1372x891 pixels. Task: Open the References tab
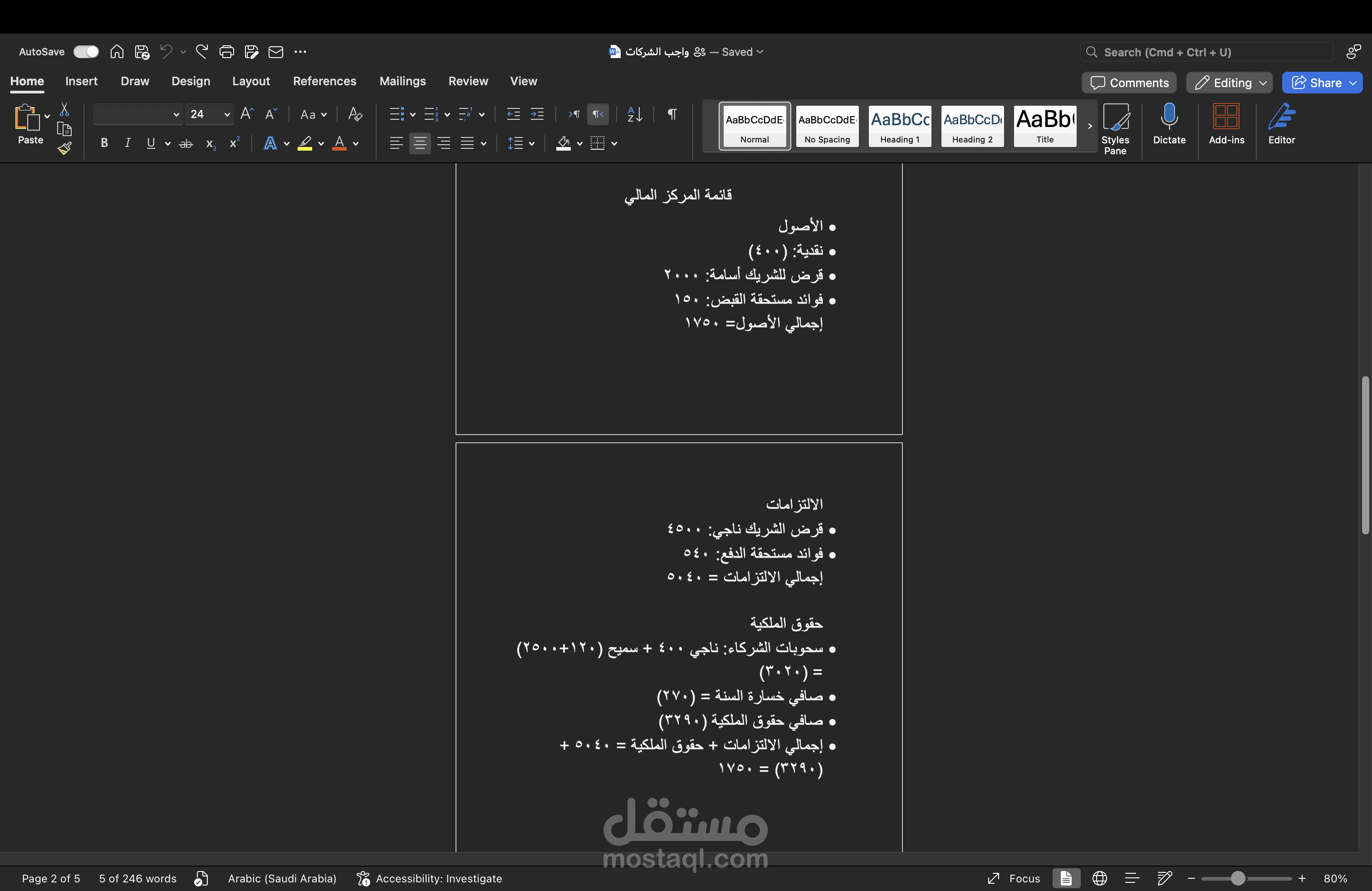(x=324, y=81)
